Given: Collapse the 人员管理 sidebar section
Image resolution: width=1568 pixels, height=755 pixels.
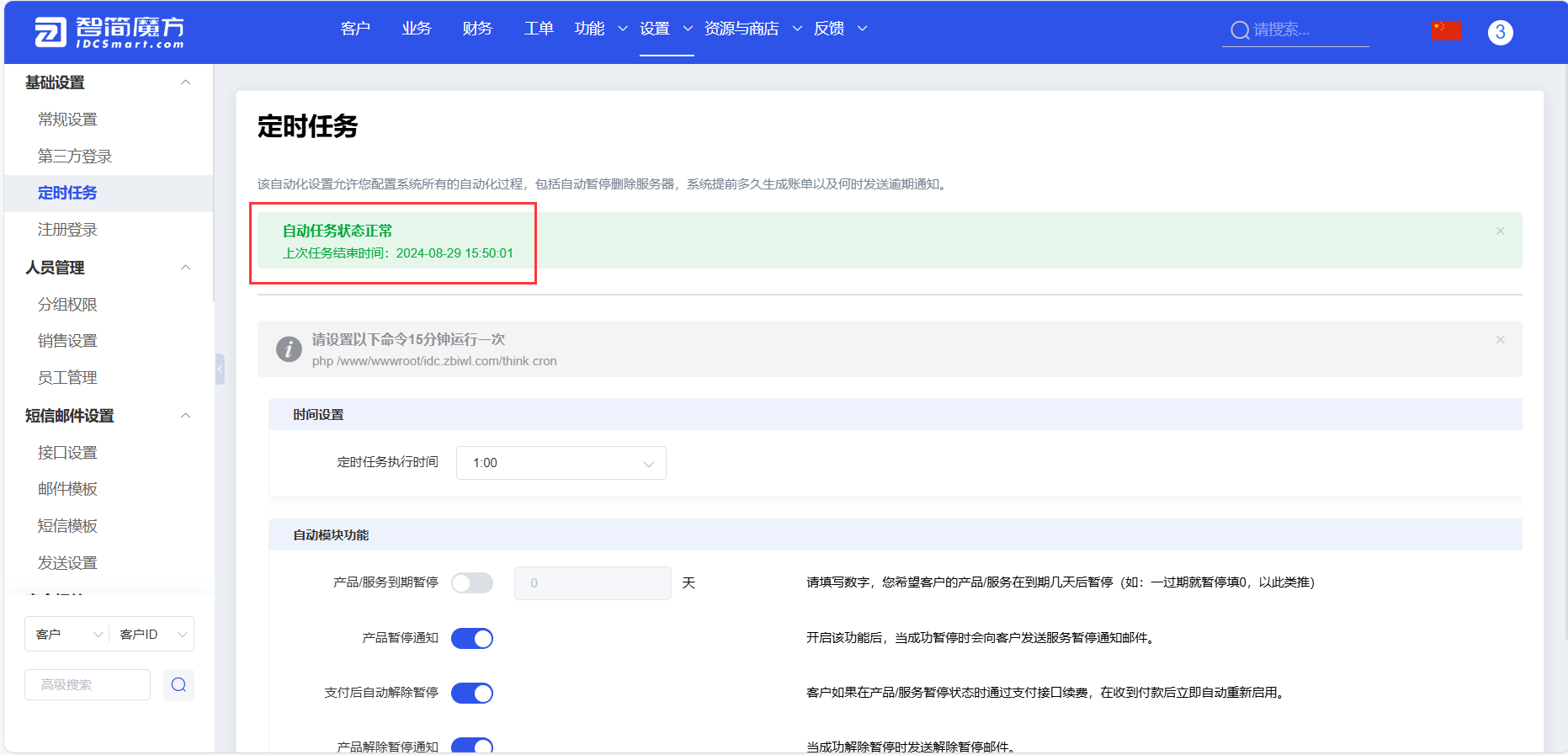Looking at the screenshot, I should (x=186, y=268).
